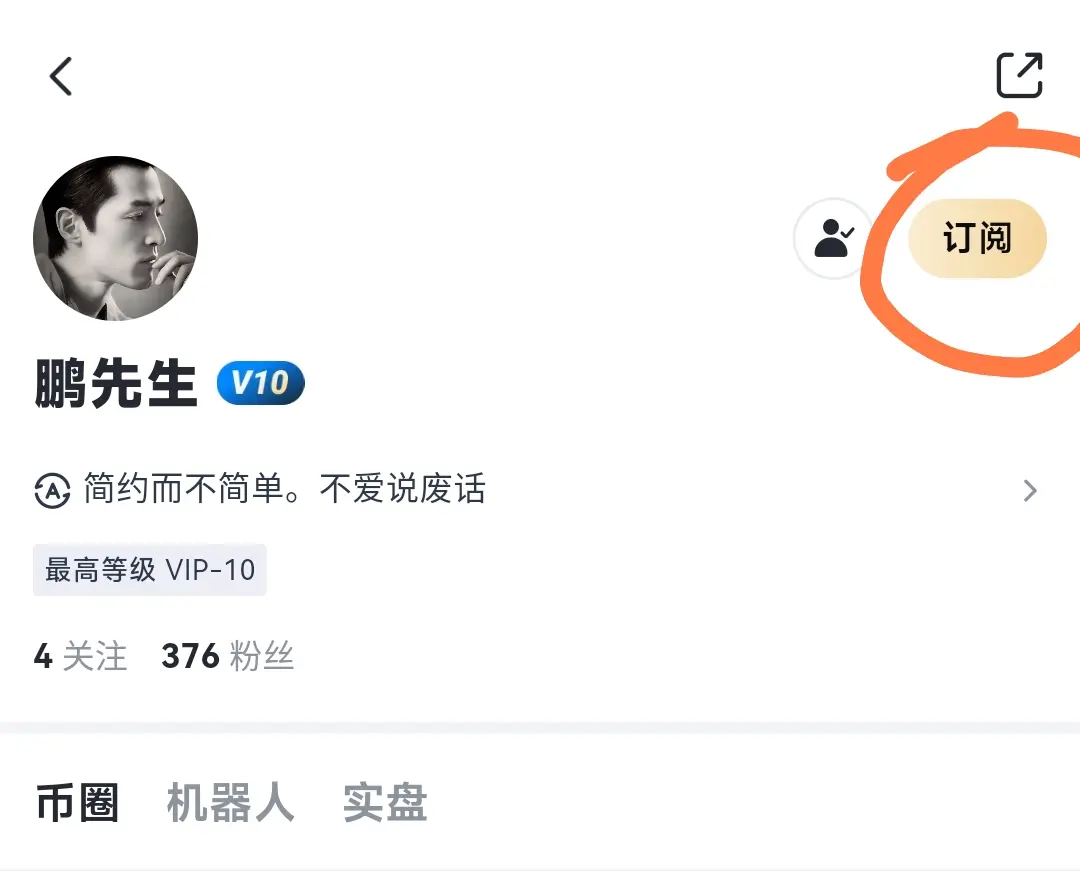Tap the username 鹏先生
Image resolution: width=1080 pixels, height=892 pixels.
116,383
